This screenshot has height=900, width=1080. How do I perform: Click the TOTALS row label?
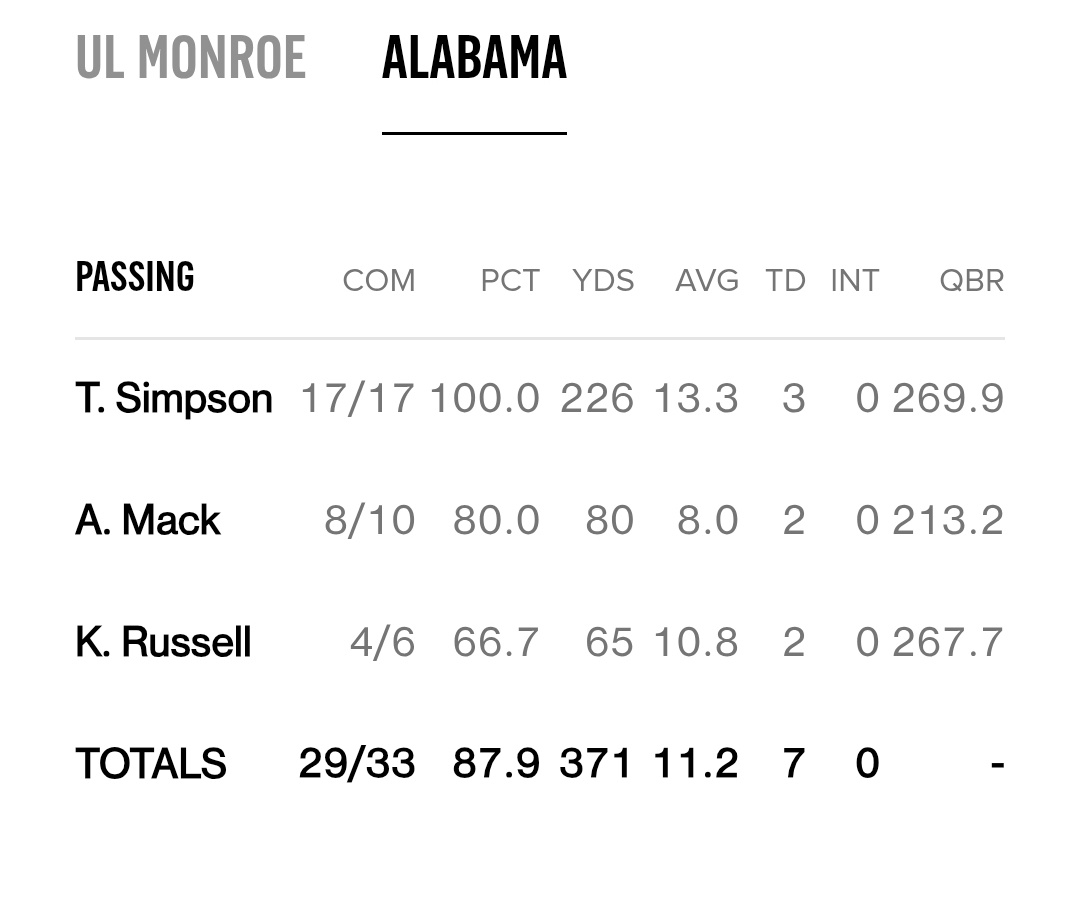coord(151,764)
